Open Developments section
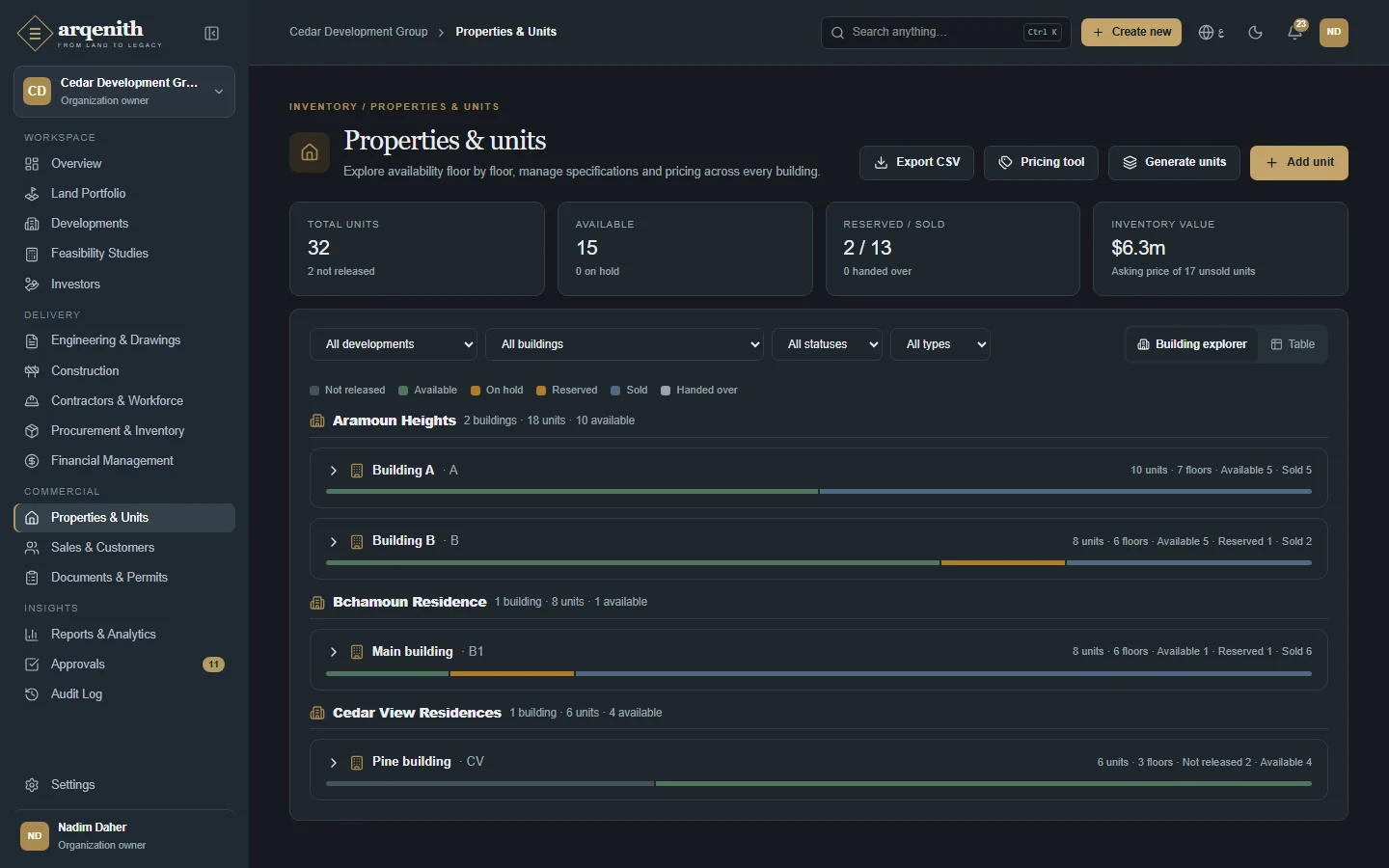1389x868 pixels. (124, 224)
